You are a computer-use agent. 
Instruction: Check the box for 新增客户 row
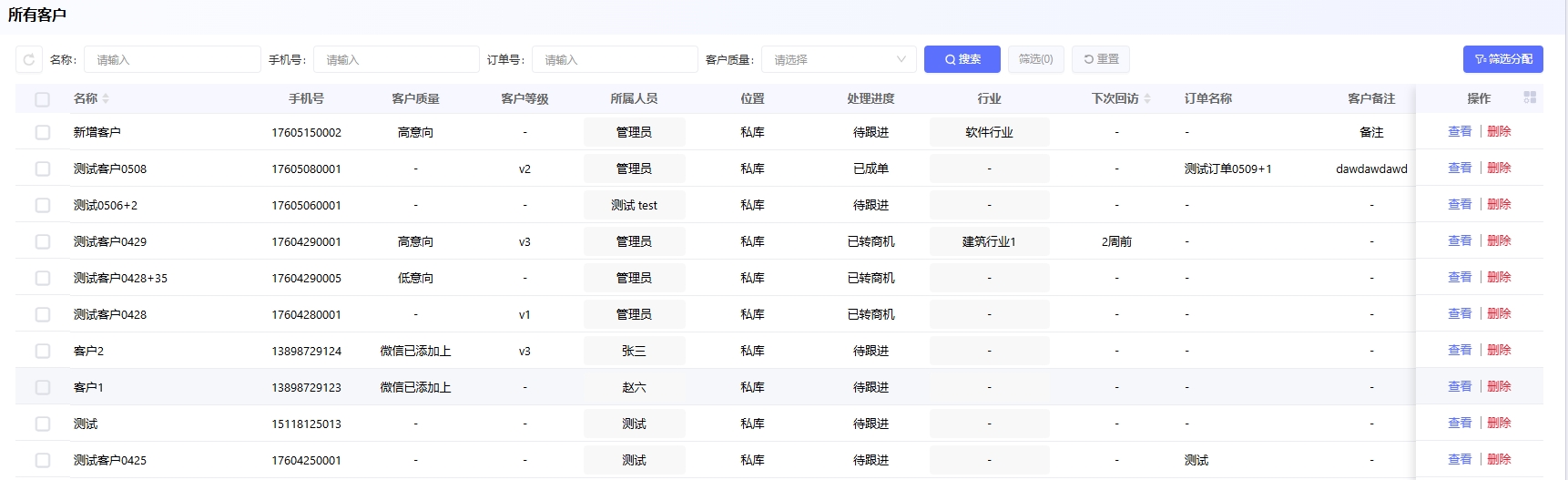(43, 132)
